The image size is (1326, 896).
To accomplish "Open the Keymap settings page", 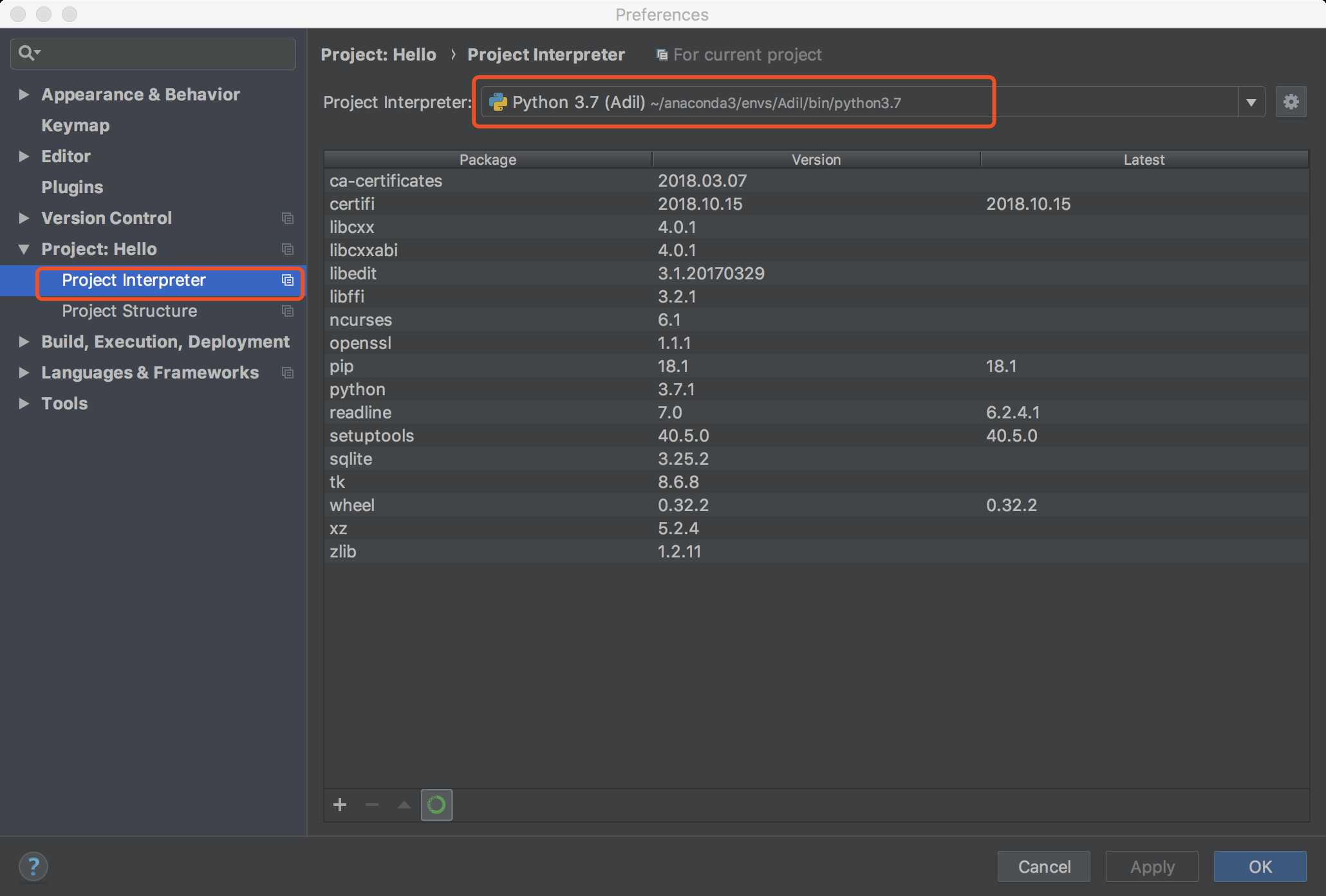I will (x=75, y=126).
